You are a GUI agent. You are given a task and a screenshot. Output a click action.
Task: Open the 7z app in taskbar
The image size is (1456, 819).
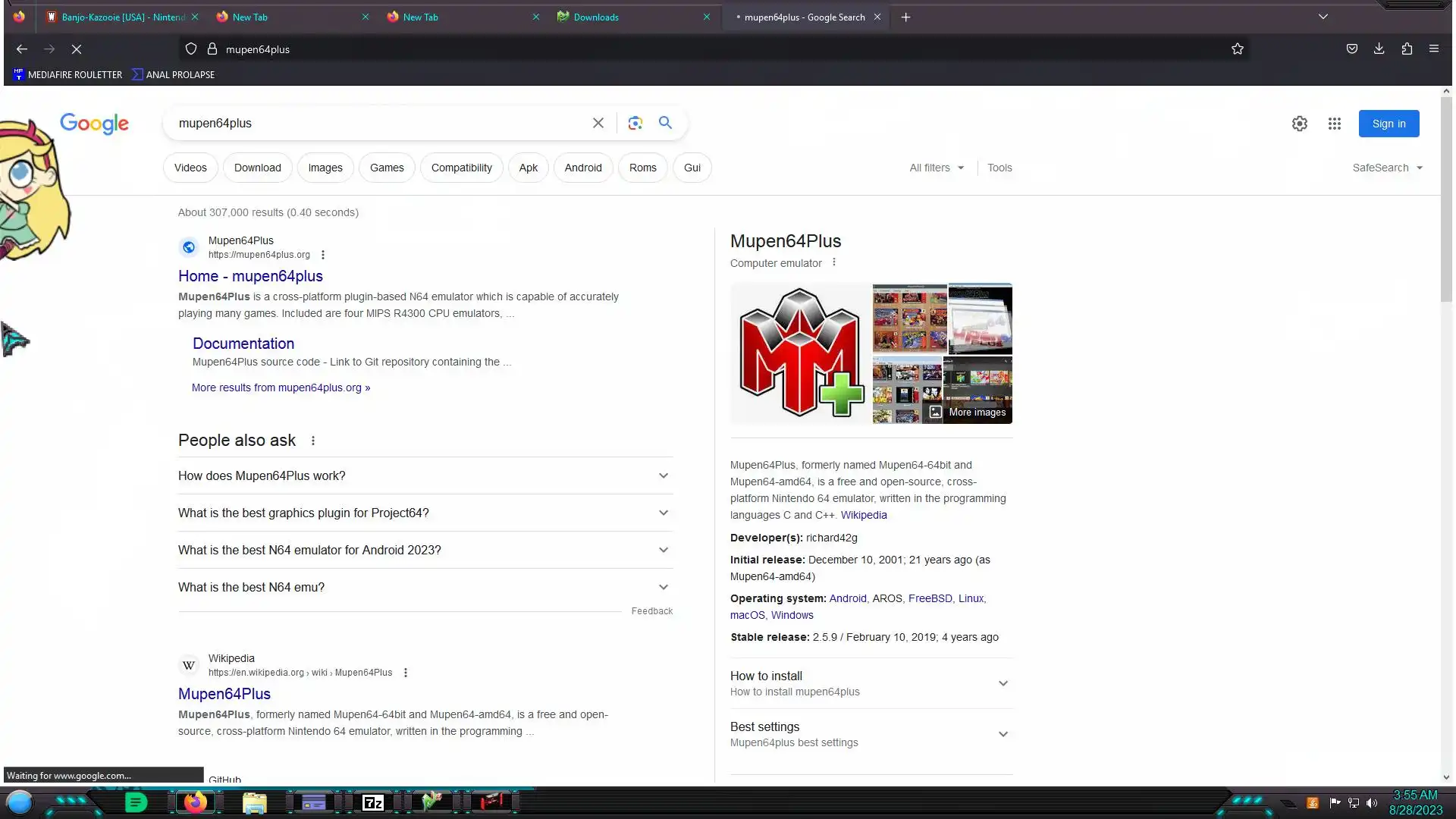tap(372, 802)
